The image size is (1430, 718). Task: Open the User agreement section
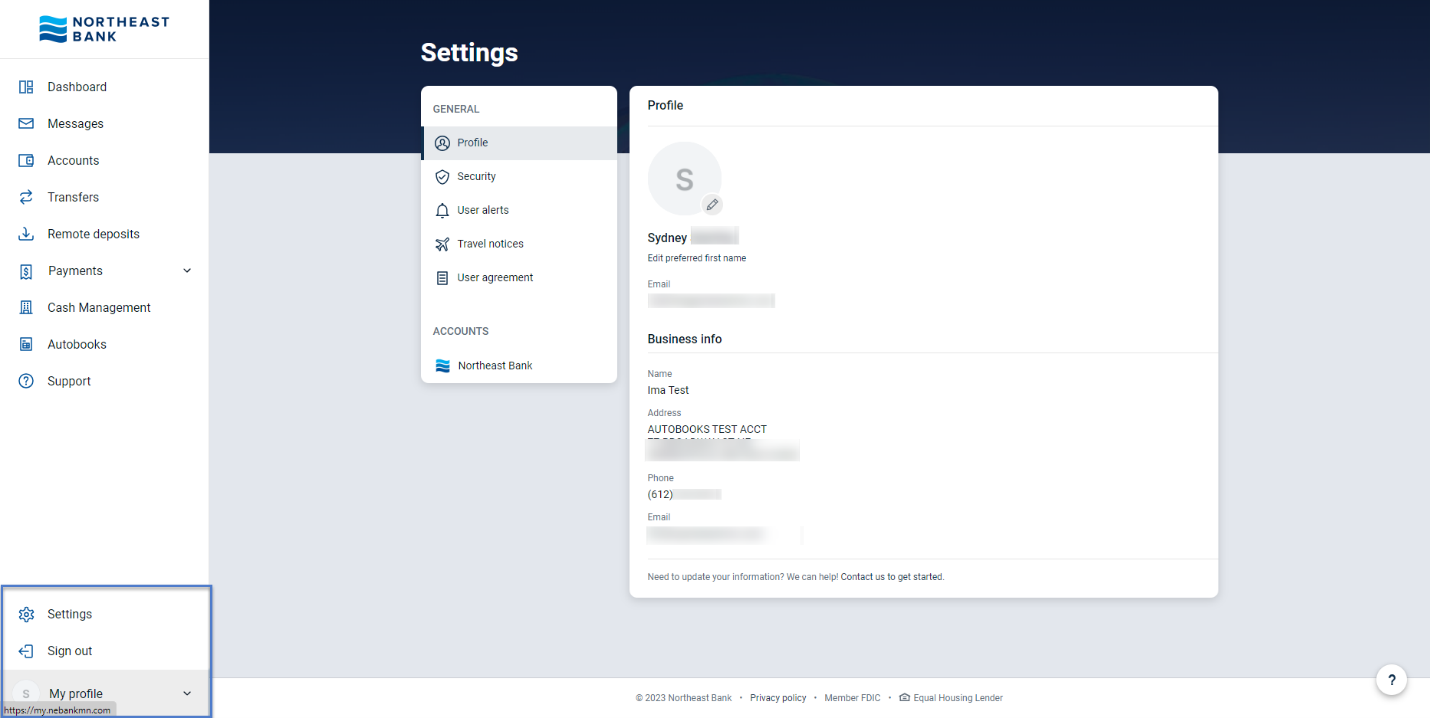point(494,278)
